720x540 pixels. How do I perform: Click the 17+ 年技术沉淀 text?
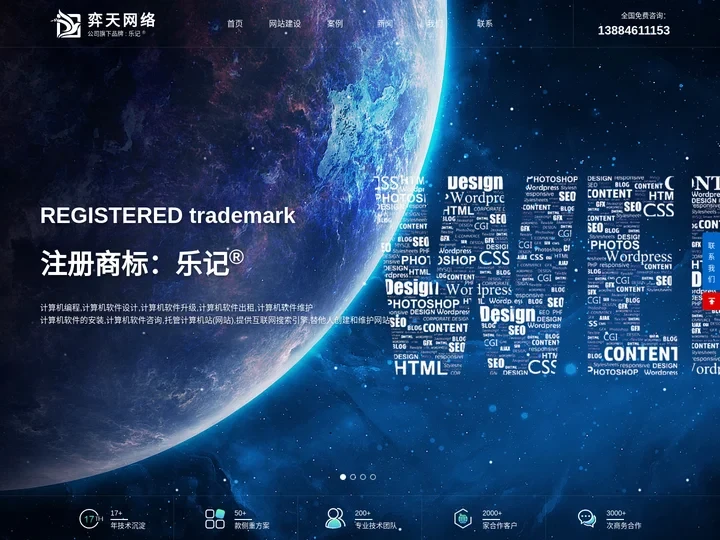(x=128, y=519)
